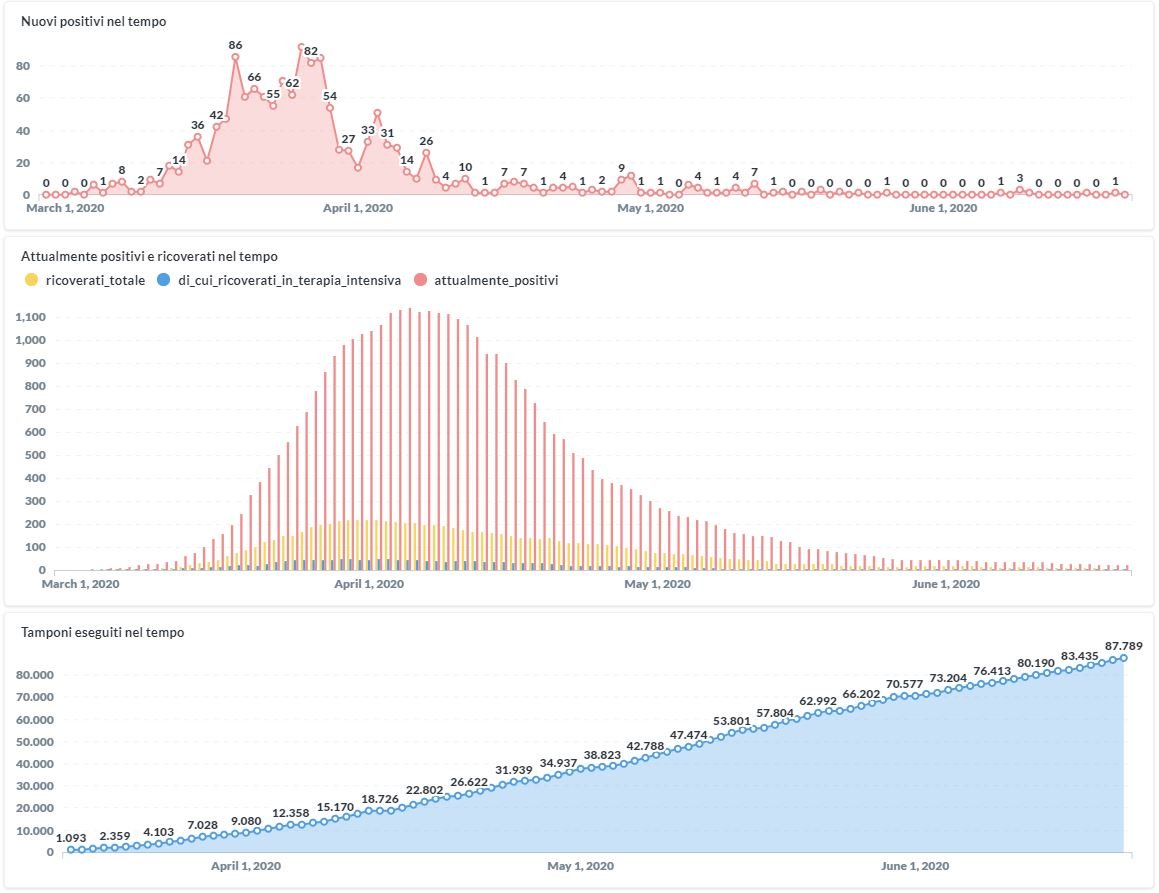This screenshot has height=893, width=1159.
Task: Open 'Attualmente positivi e ricoverati nel tempo' title
Action: [x=149, y=256]
